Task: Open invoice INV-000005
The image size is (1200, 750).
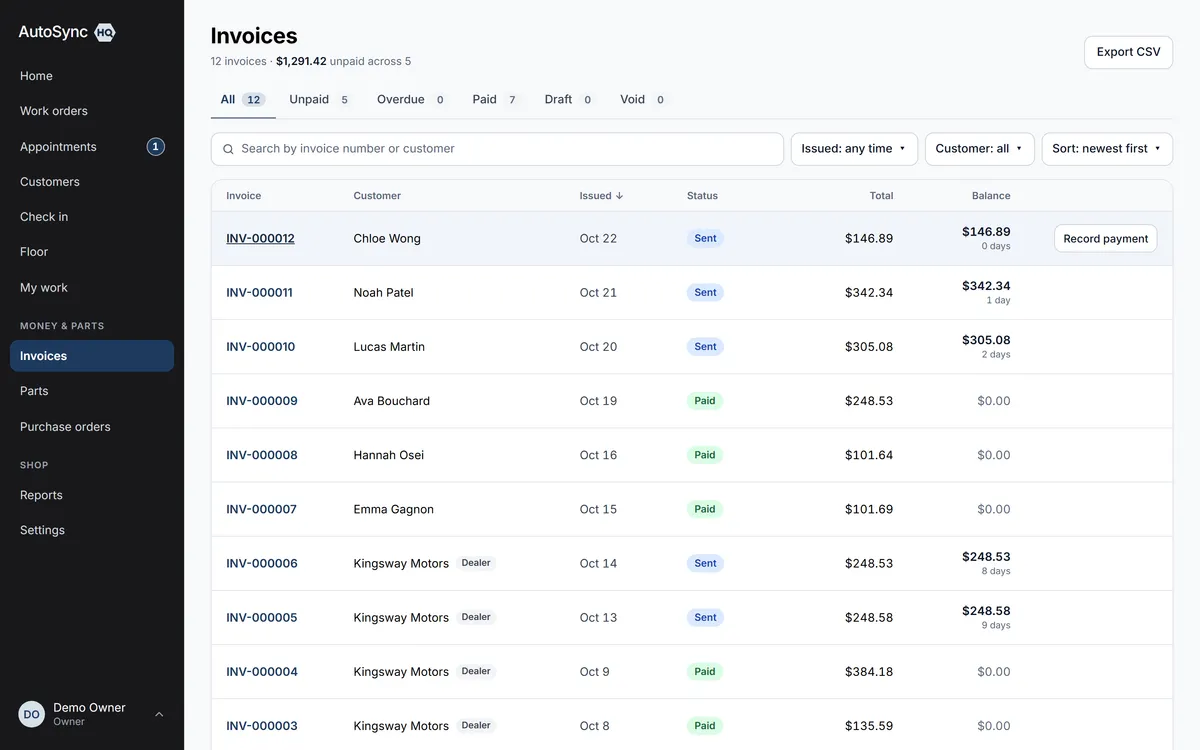Action: point(261,617)
